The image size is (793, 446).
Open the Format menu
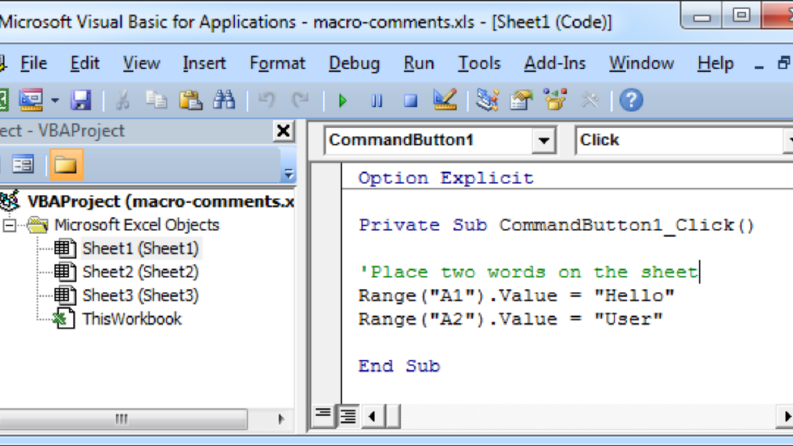pyautogui.click(x=277, y=63)
